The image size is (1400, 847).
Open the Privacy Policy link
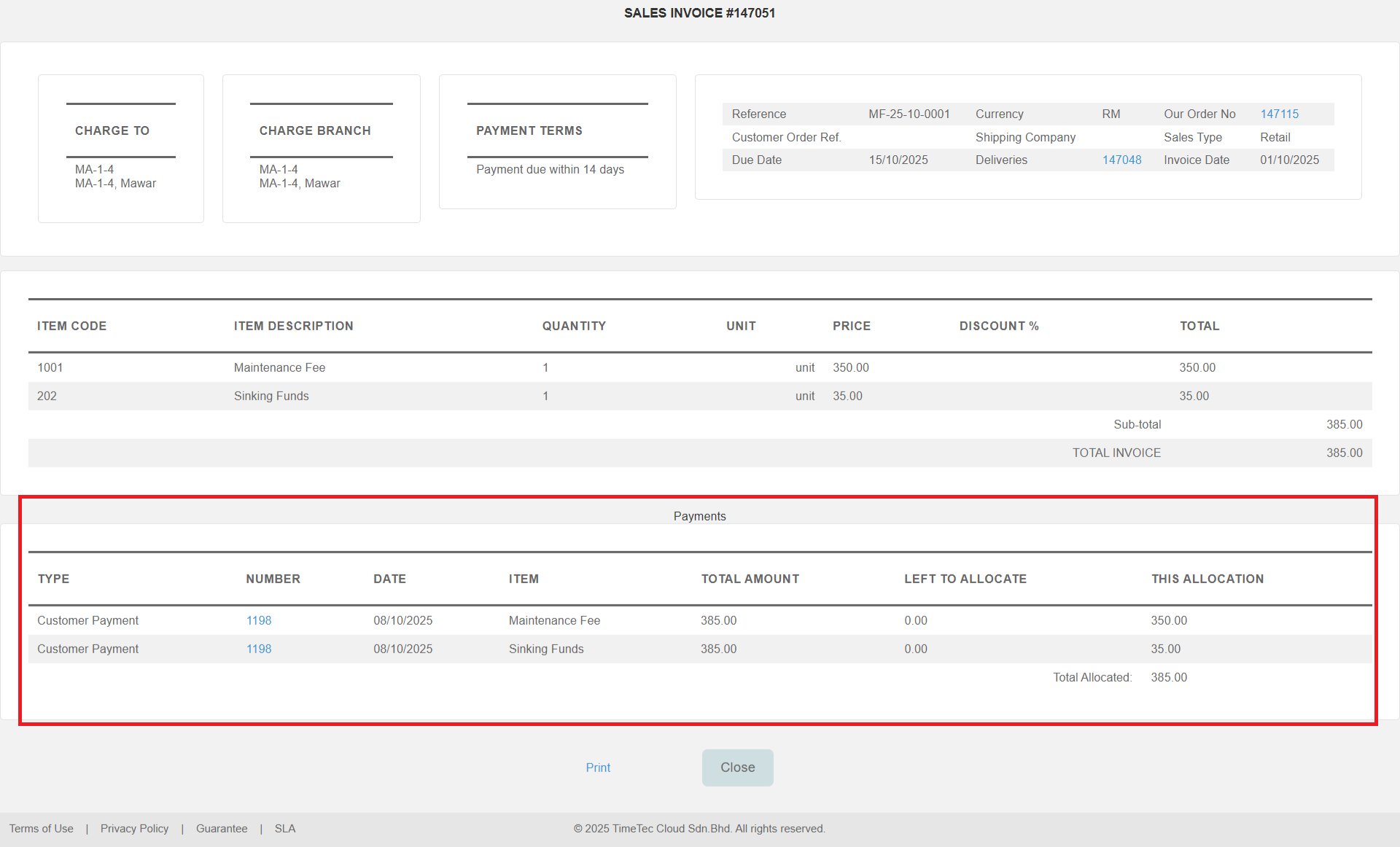coord(134,829)
